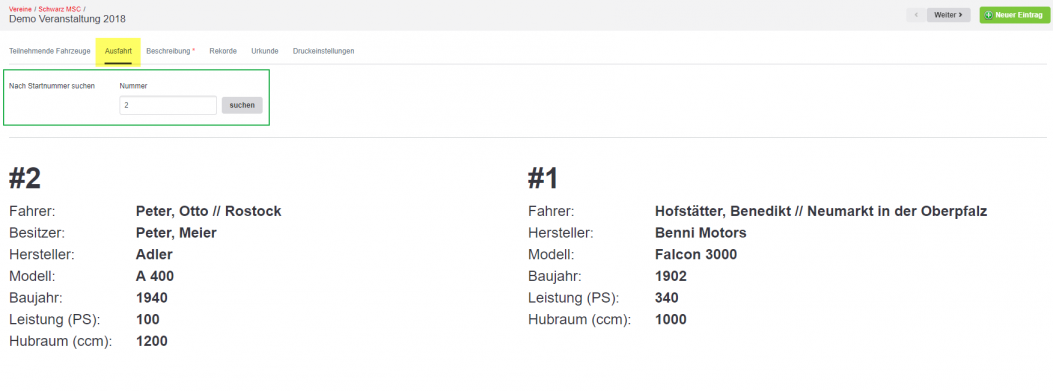Click the suchen button

(x=242, y=105)
